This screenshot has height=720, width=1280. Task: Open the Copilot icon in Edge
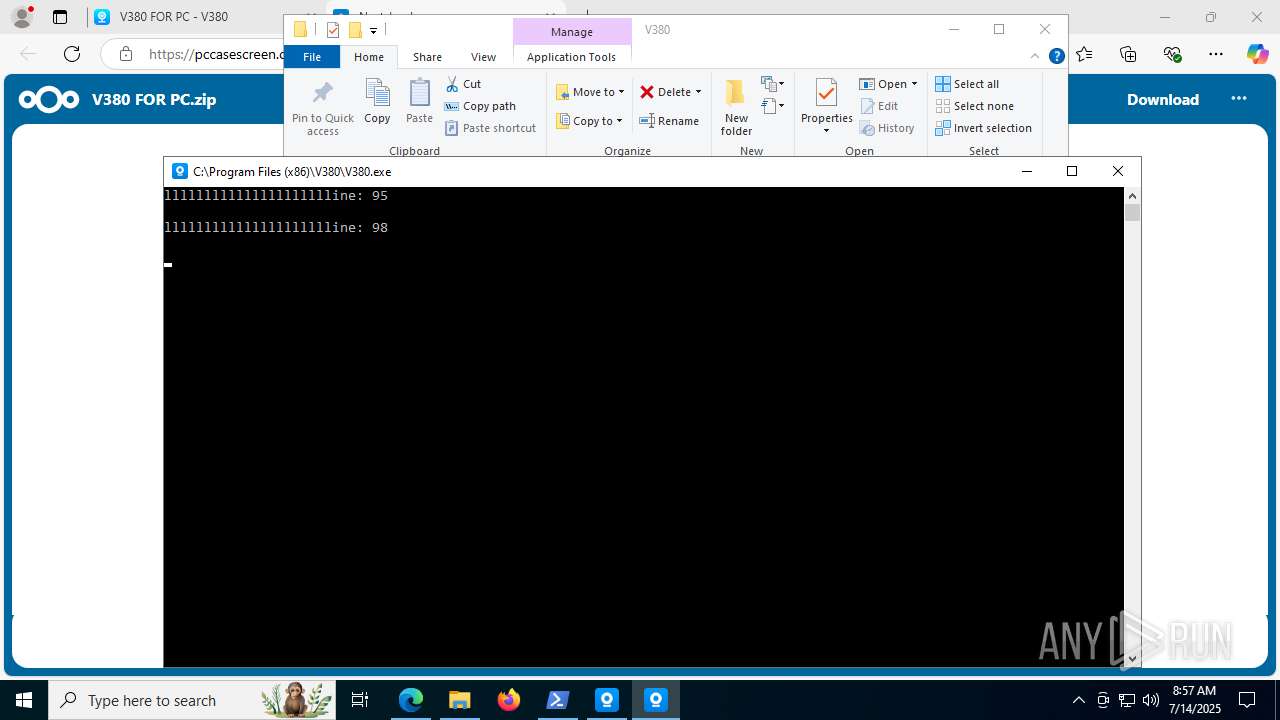pos(1257,54)
